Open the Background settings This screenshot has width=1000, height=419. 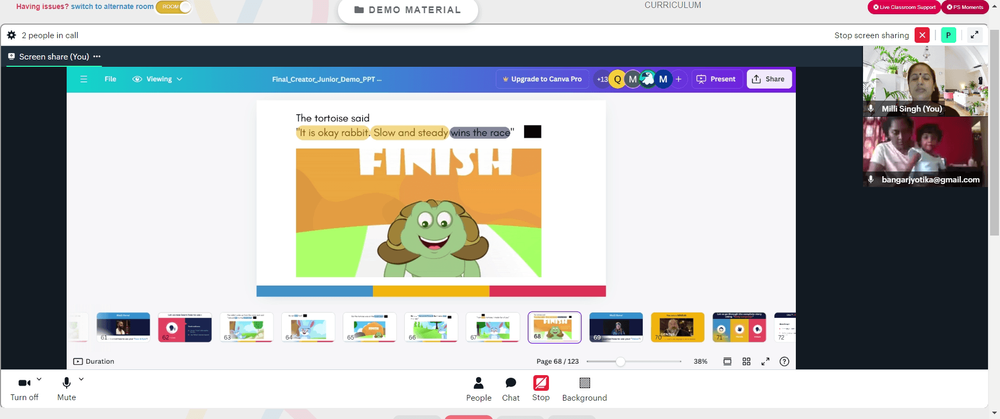[584, 389]
